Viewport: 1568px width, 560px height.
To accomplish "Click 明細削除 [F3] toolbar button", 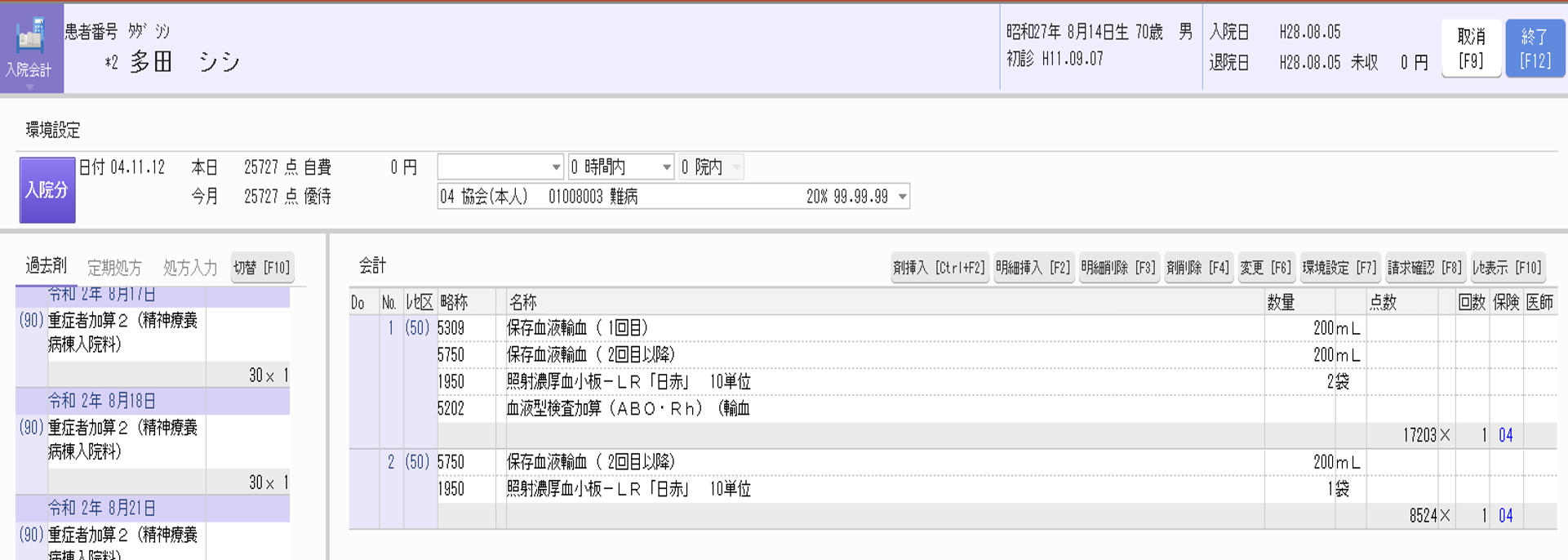I will [x=1118, y=268].
